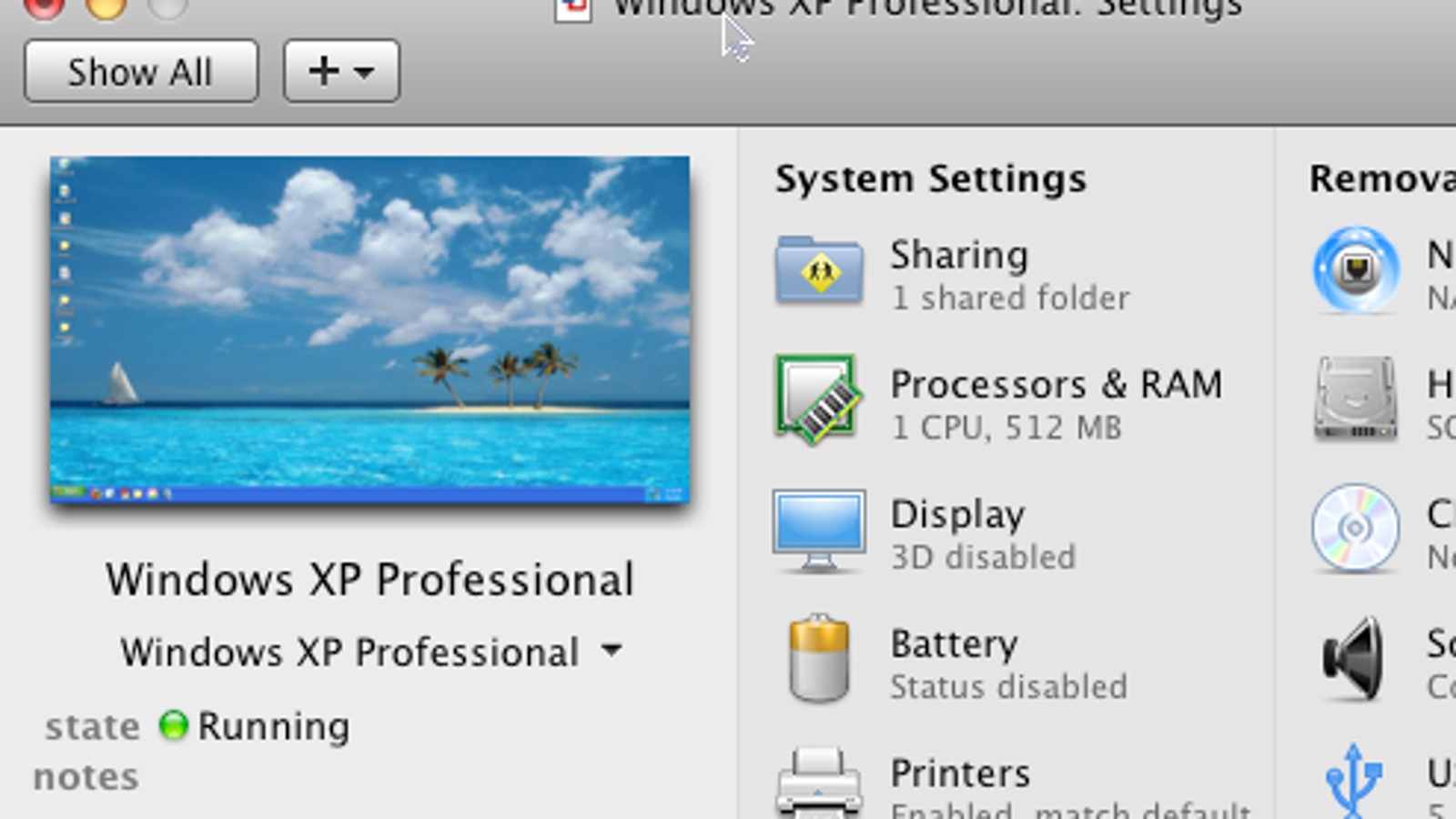Screen dimensions: 1456x819
Task: Click the Show All button
Action: pyautogui.click(x=141, y=71)
